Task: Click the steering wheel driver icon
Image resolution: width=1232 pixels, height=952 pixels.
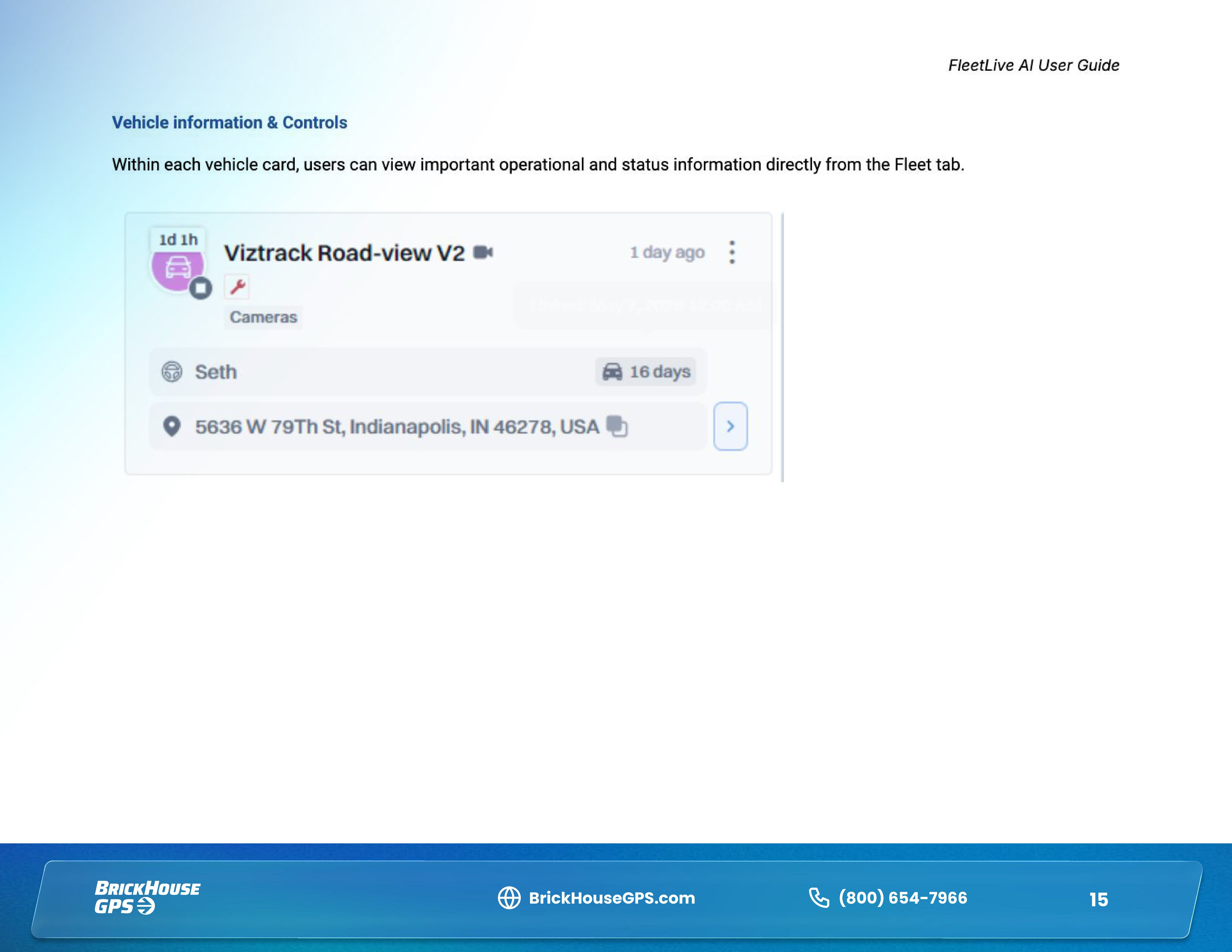Action: (172, 372)
